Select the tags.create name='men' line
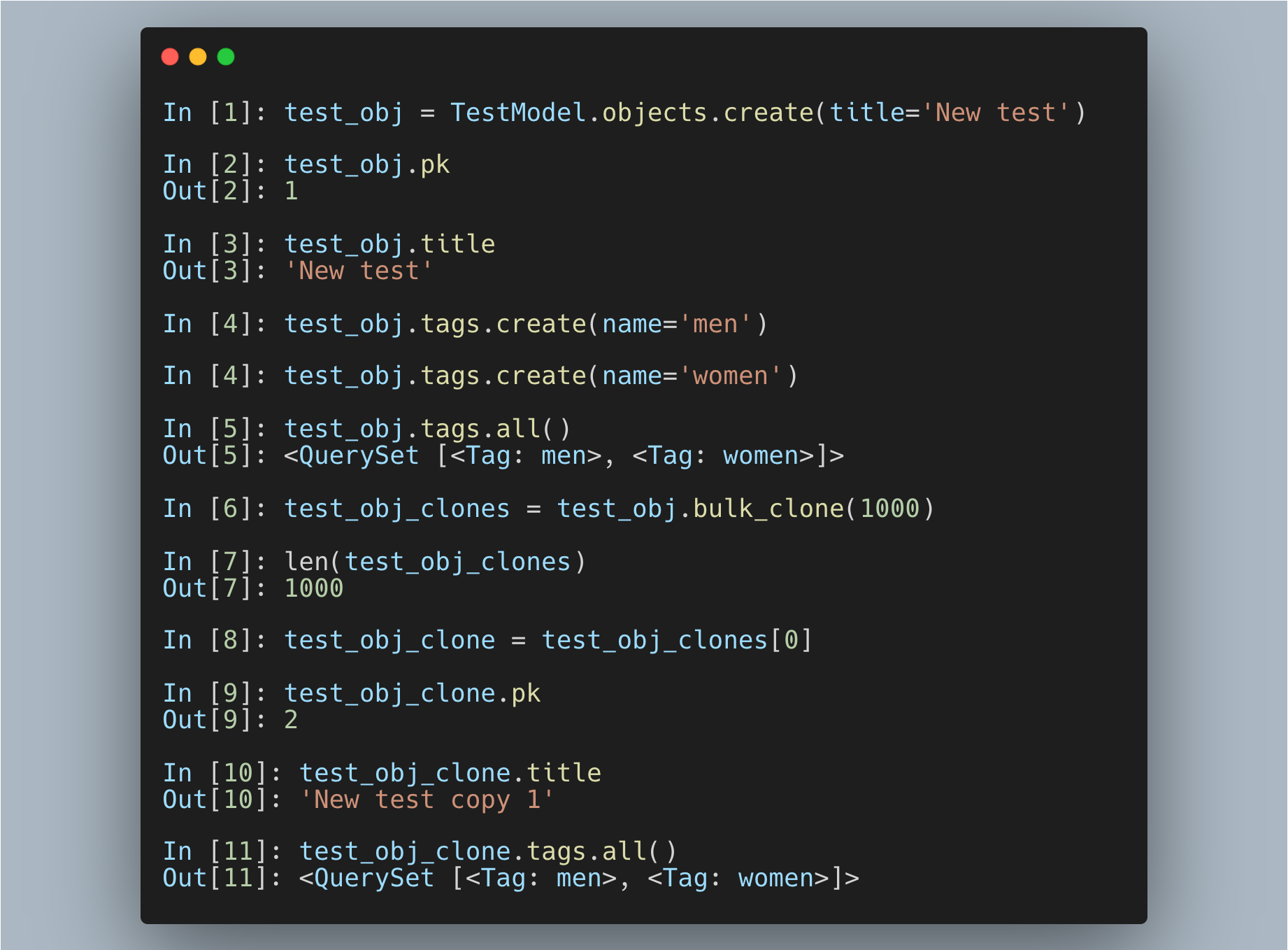 click(x=524, y=323)
